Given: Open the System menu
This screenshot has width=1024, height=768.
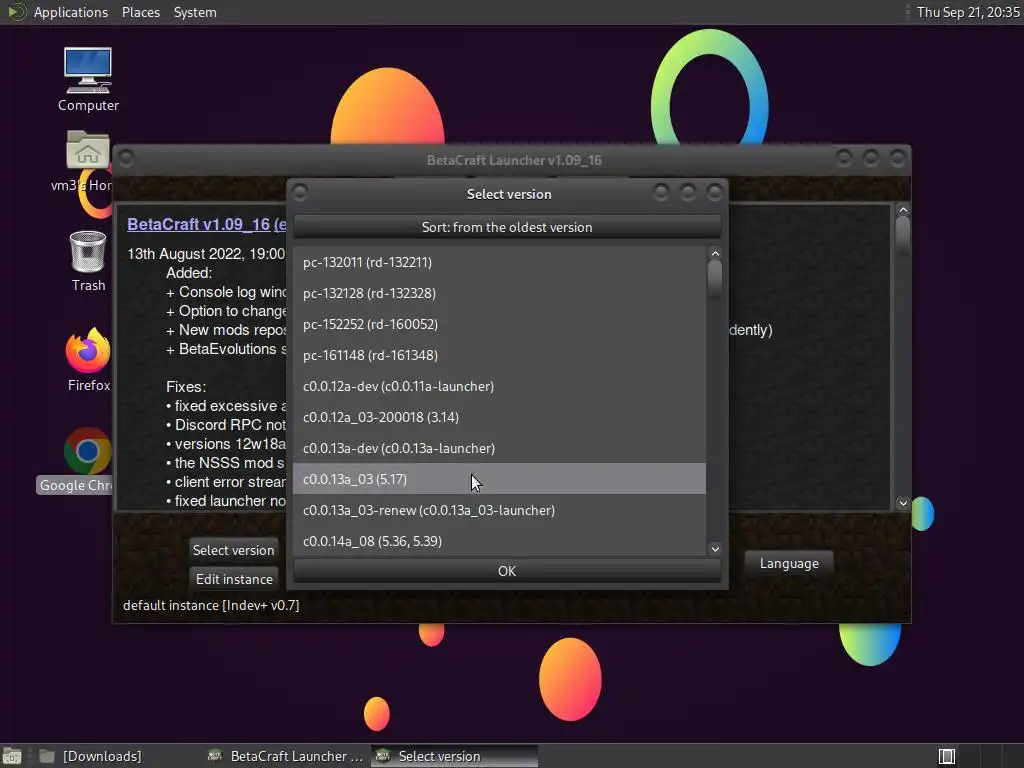Looking at the screenshot, I should [x=195, y=12].
